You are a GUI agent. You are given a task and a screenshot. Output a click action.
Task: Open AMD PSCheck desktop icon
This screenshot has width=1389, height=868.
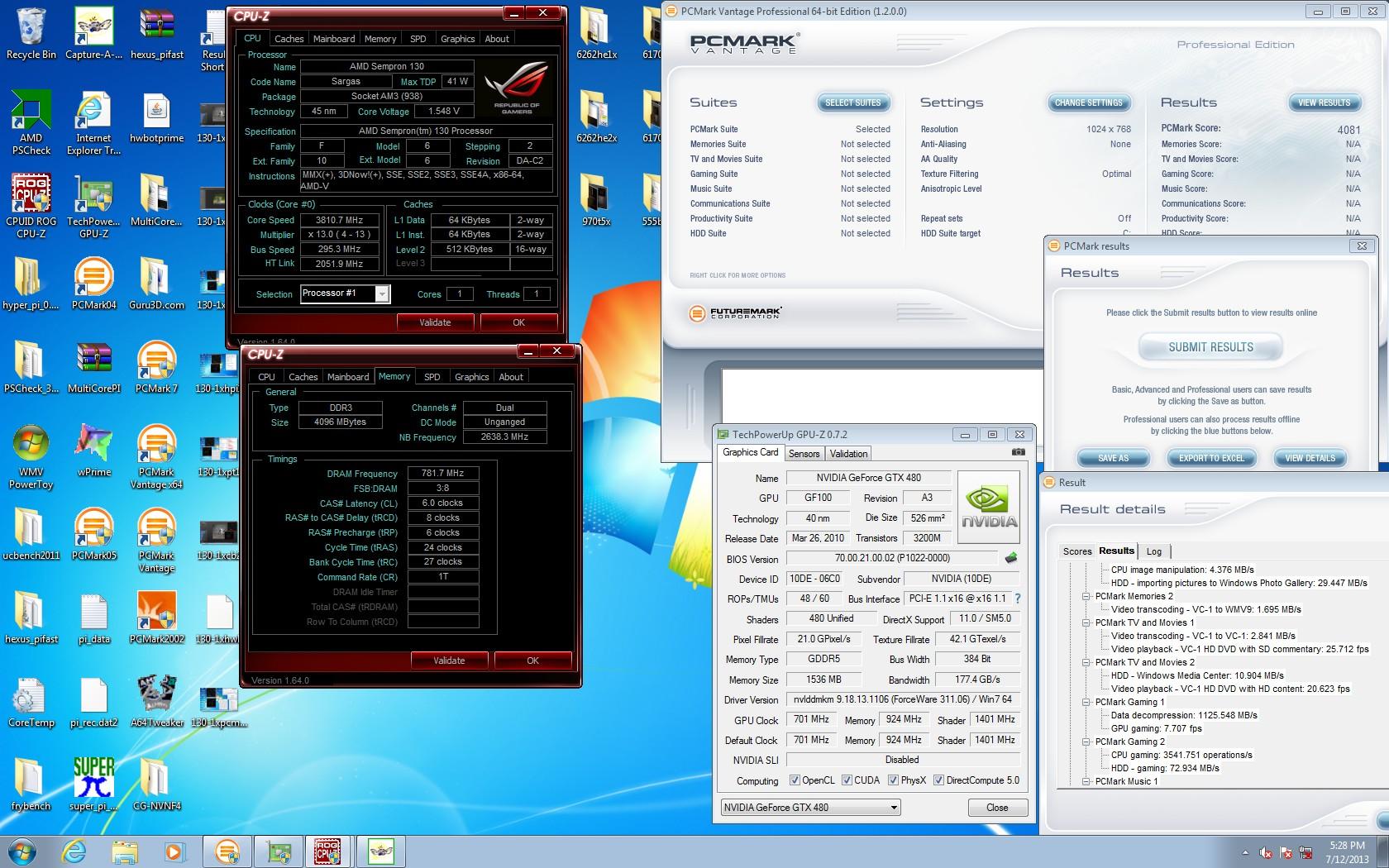(x=31, y=122)
